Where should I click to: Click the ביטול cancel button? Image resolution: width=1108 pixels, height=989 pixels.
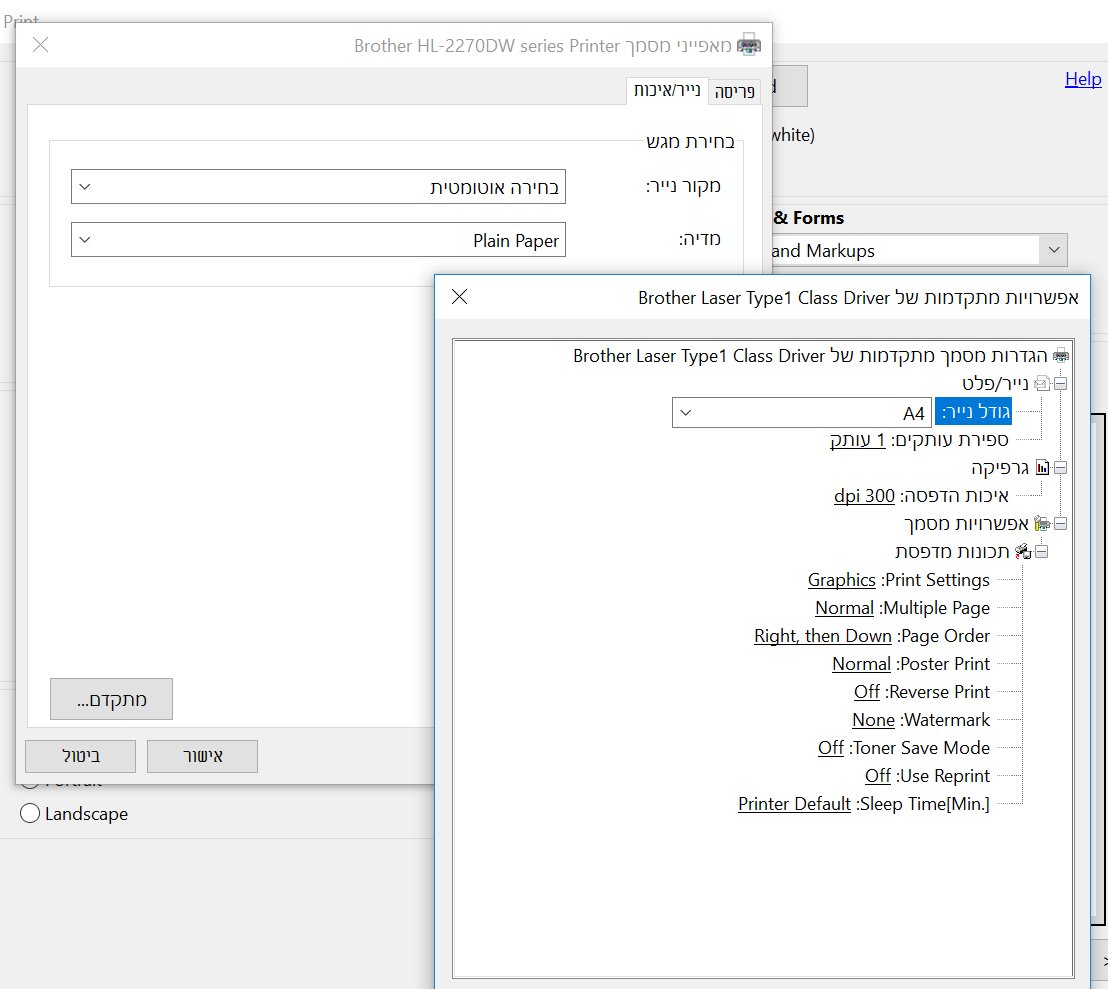coord(81,756)
